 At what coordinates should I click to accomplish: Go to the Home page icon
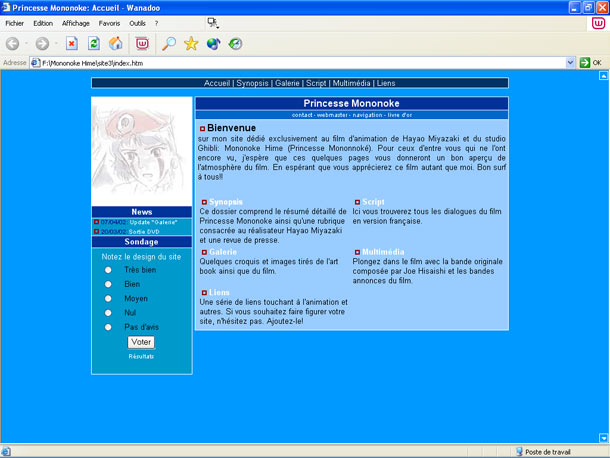click(x=116, y=44)
